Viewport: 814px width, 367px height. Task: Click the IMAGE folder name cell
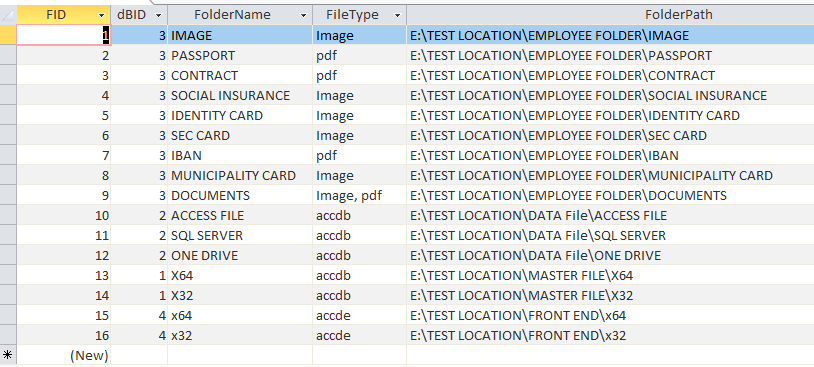click(240, 35)
